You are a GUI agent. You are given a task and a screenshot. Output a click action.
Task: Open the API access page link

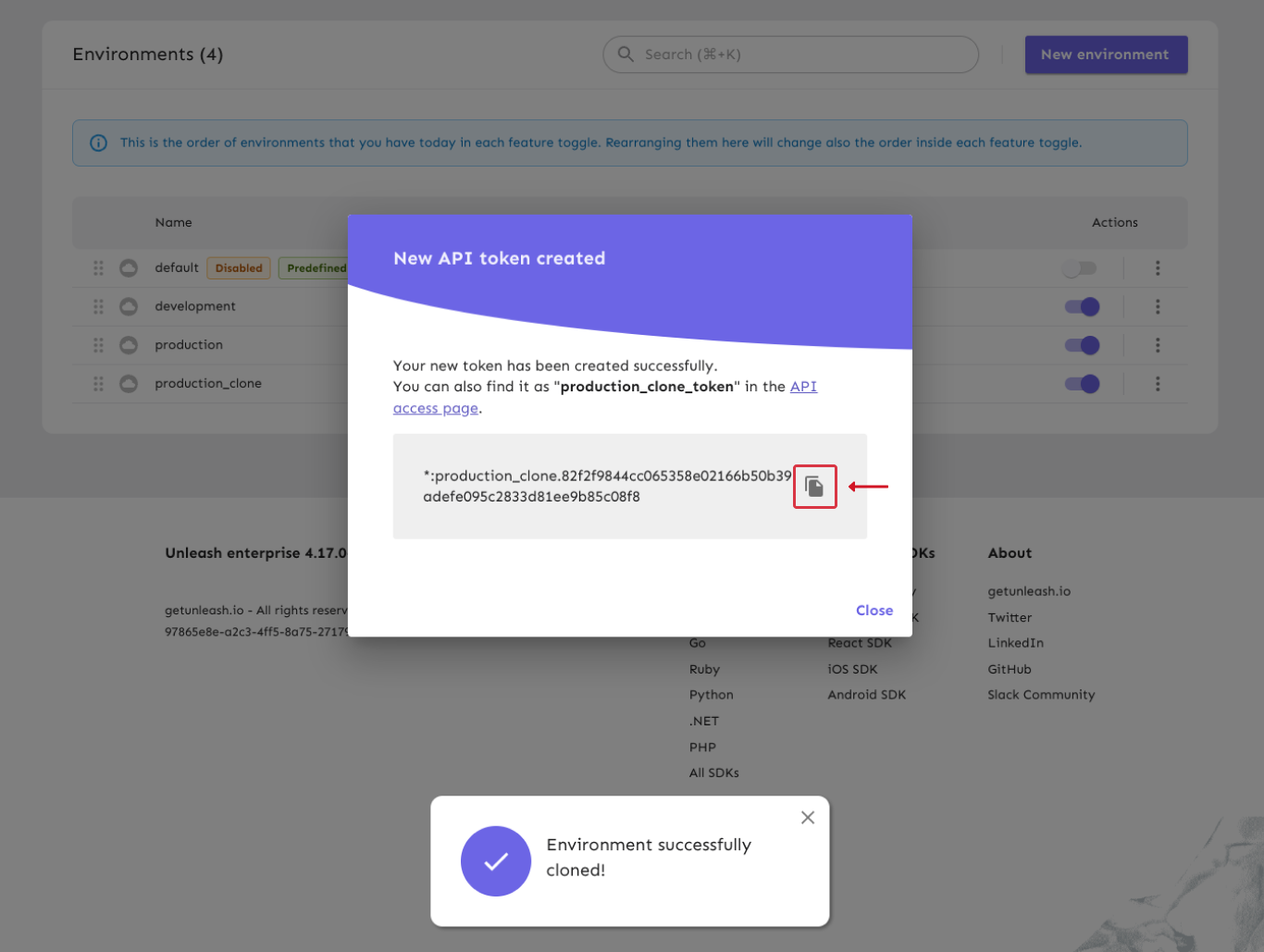tap(803, 387)
